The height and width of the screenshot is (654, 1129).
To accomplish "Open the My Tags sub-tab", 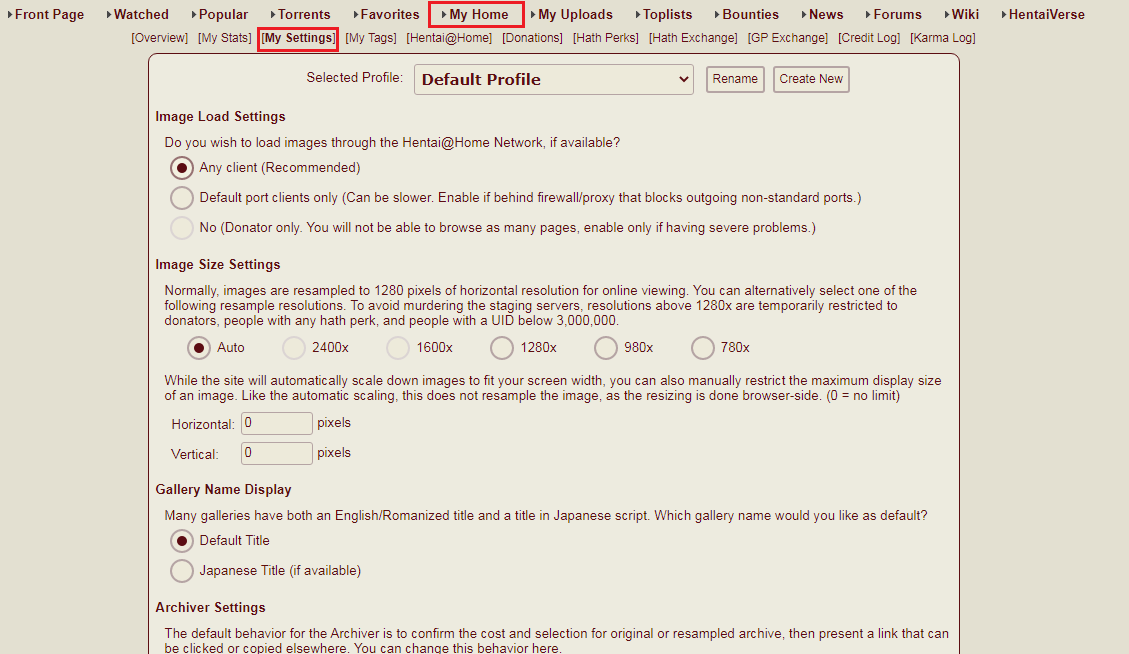I will (371, 37).
